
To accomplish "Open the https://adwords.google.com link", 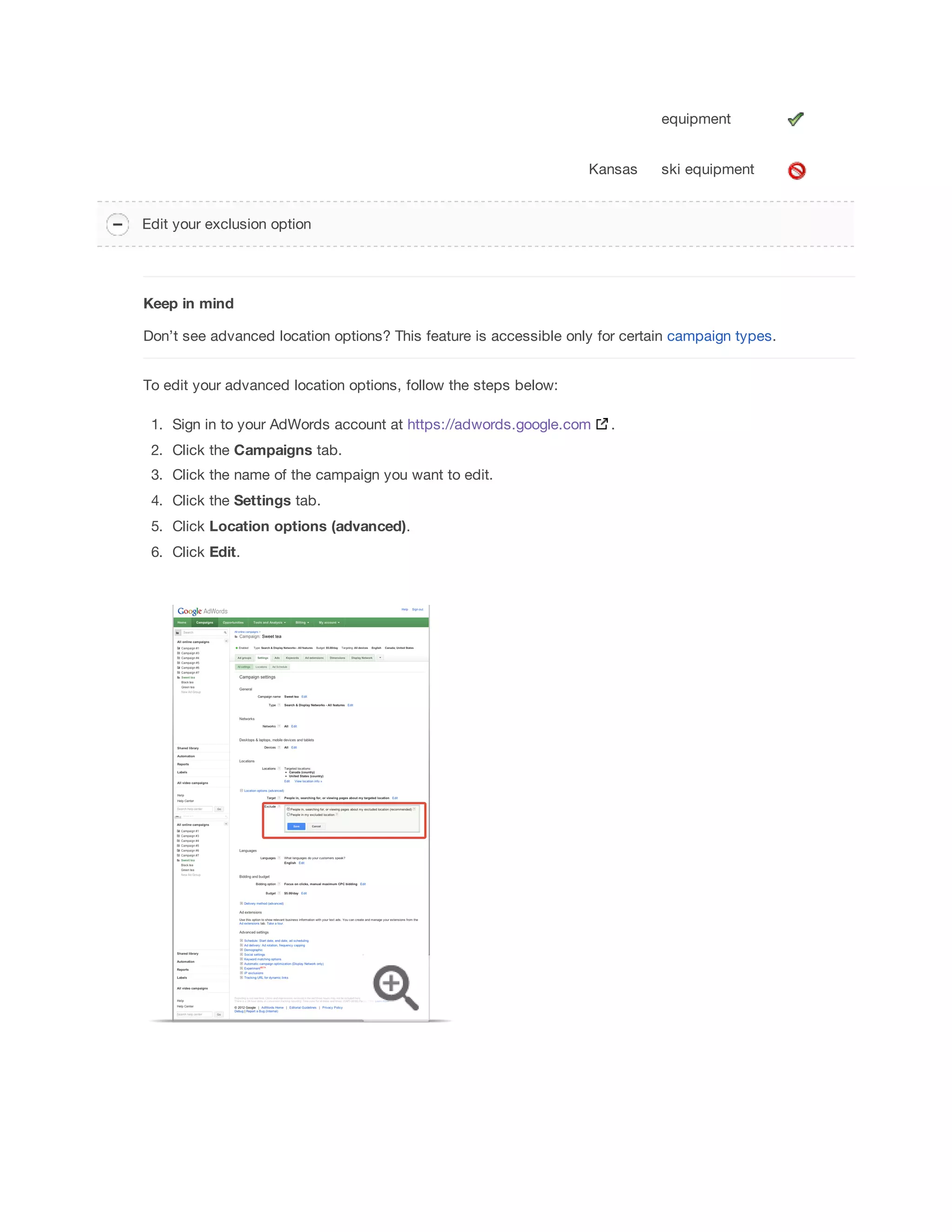I will [x=499, y=424].
